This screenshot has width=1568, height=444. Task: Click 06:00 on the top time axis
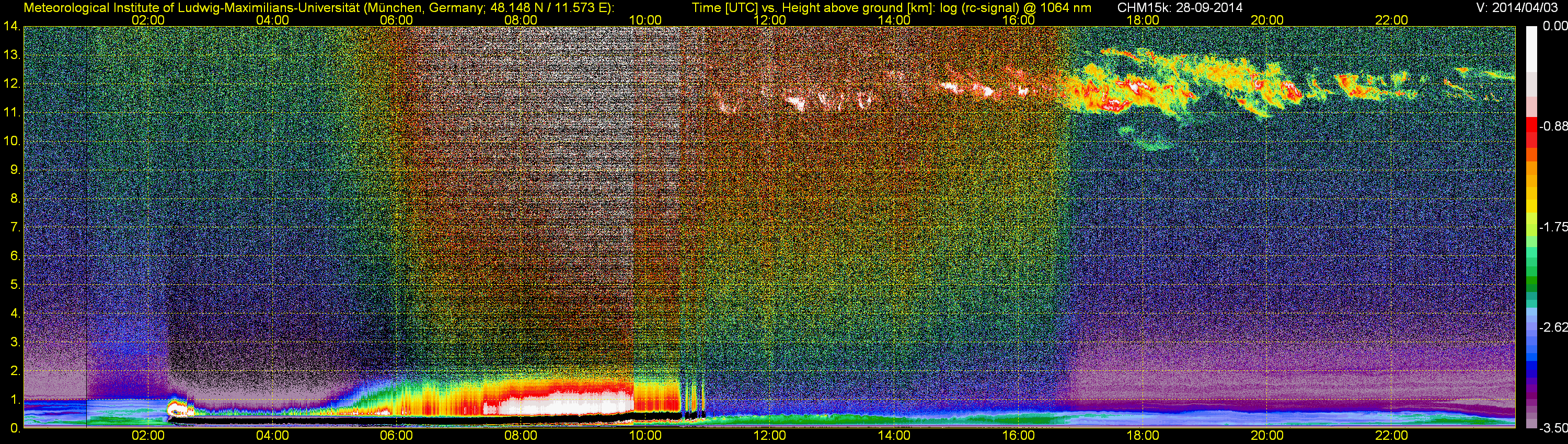point(396,20)
